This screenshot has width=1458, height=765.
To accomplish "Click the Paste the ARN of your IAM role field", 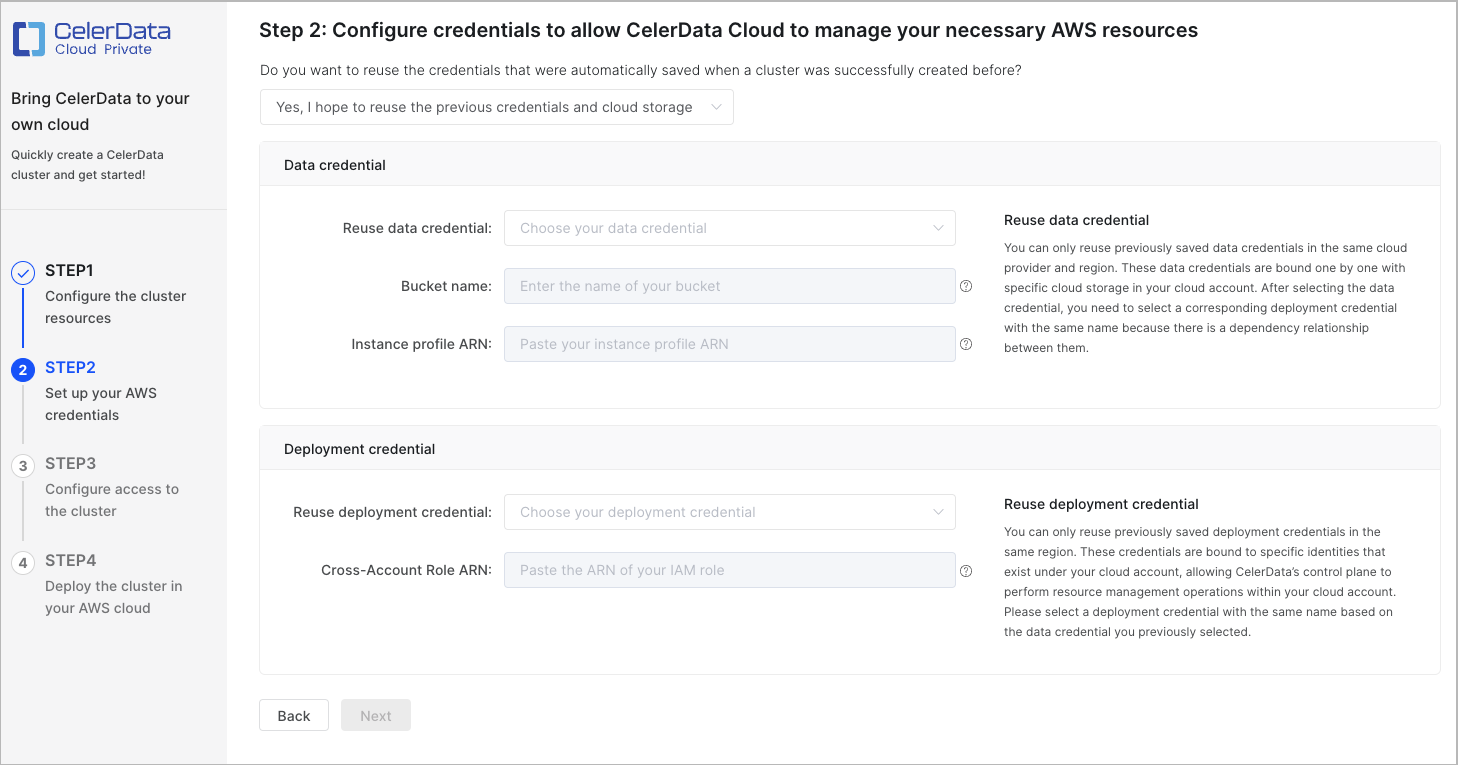I will click(730, 570).
